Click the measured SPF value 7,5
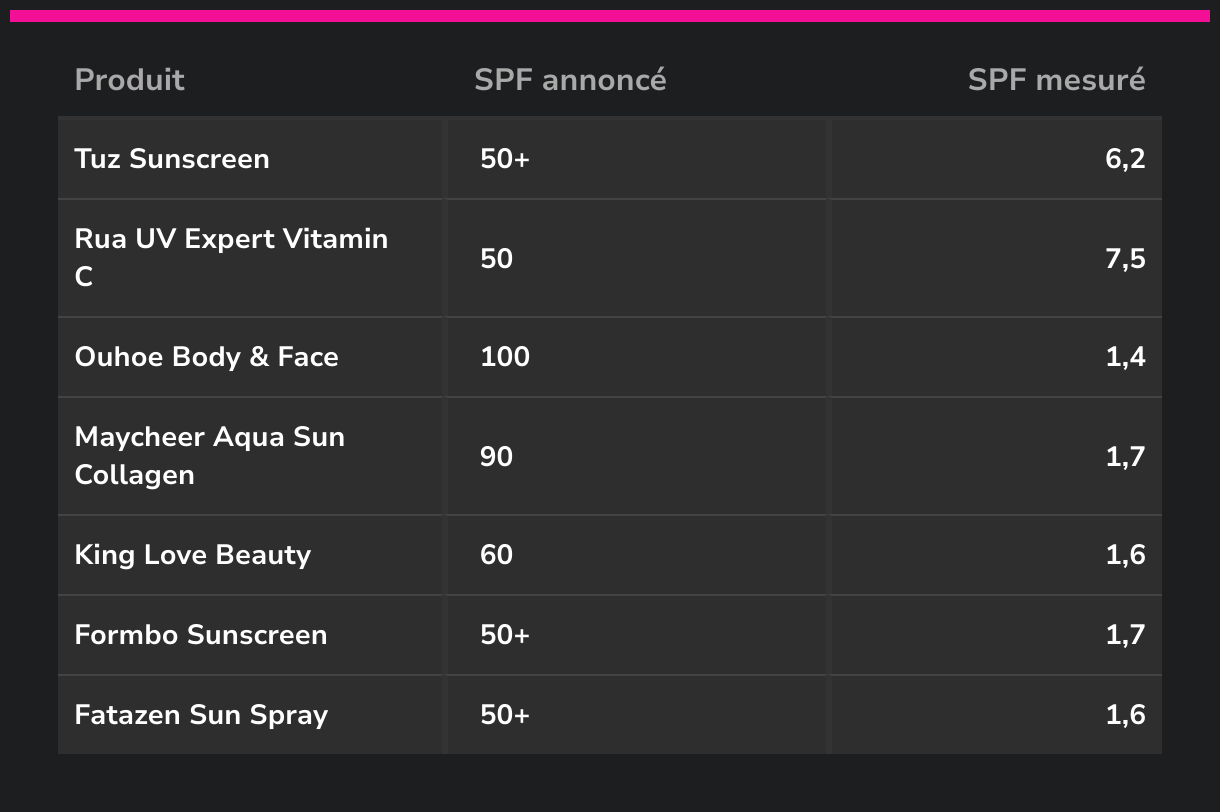The image size is (1220, 812). (x=1125, y=258)
